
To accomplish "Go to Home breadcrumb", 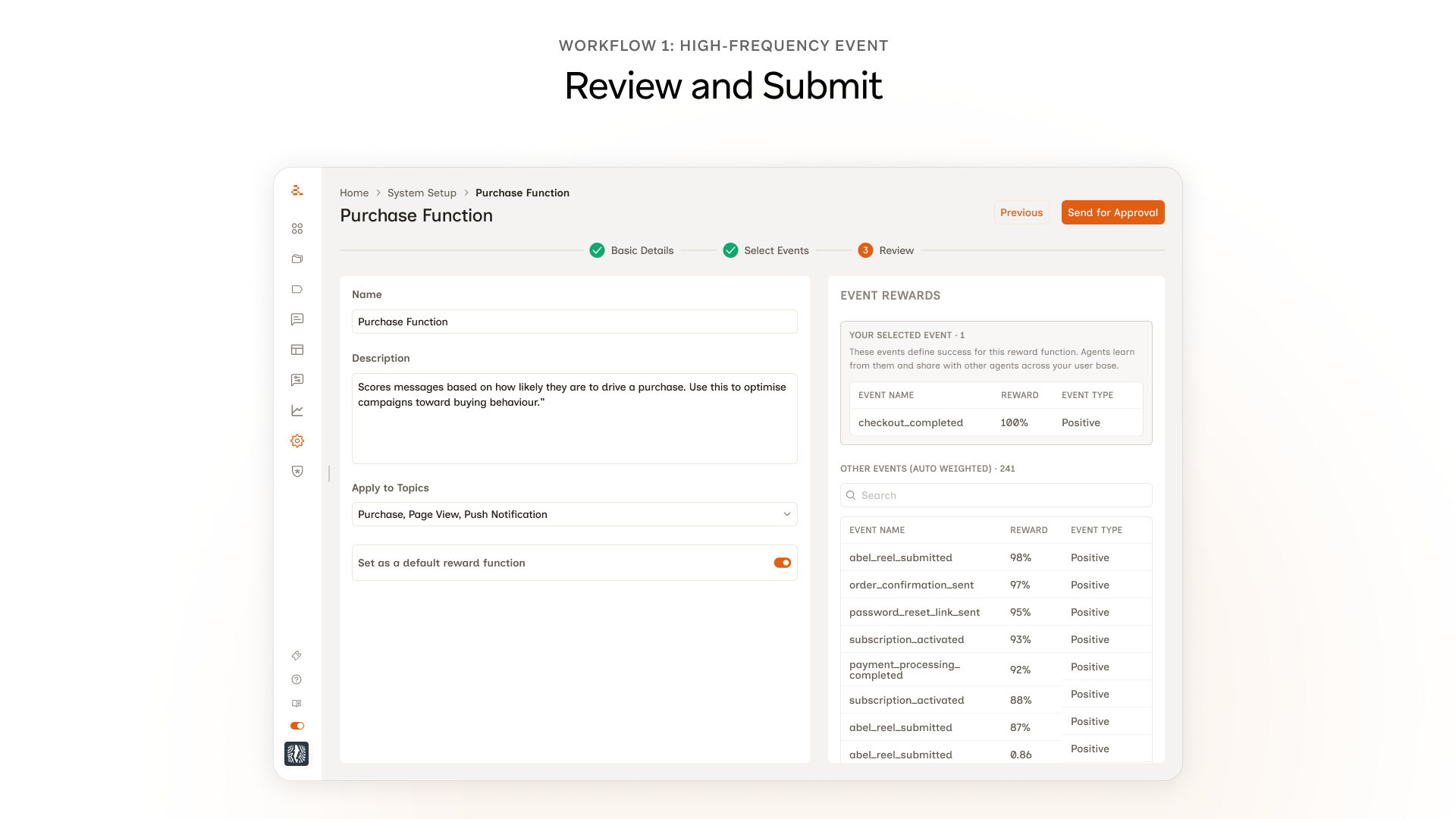I will (x=354, y=193).
